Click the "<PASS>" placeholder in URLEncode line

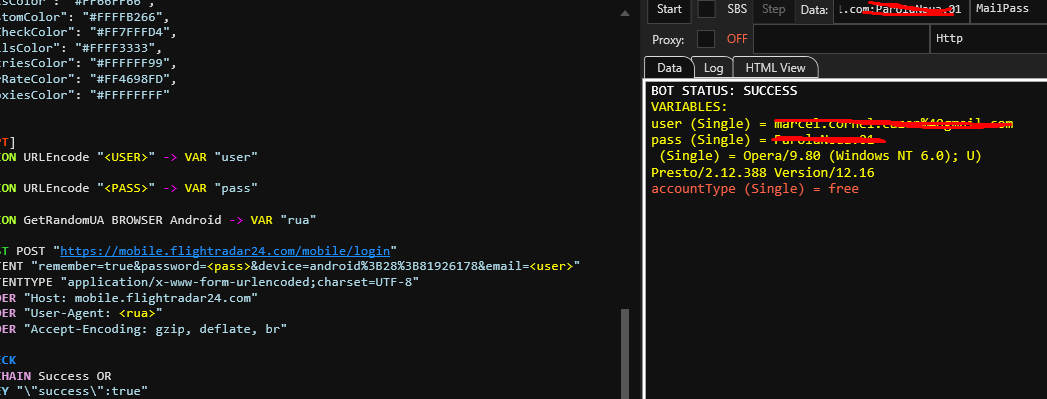[126, 188]
